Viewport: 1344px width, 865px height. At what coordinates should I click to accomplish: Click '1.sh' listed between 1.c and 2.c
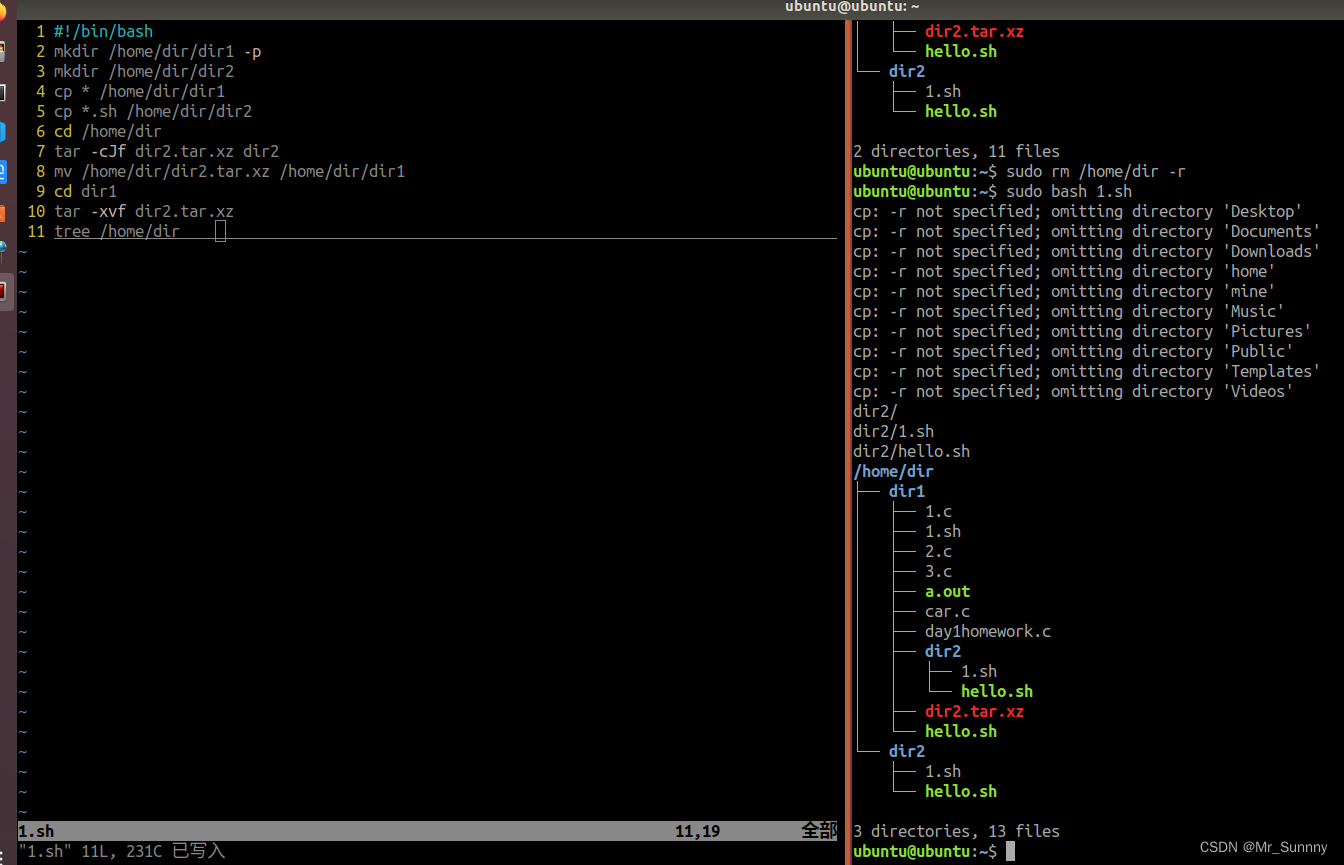[x=943, y=531]
